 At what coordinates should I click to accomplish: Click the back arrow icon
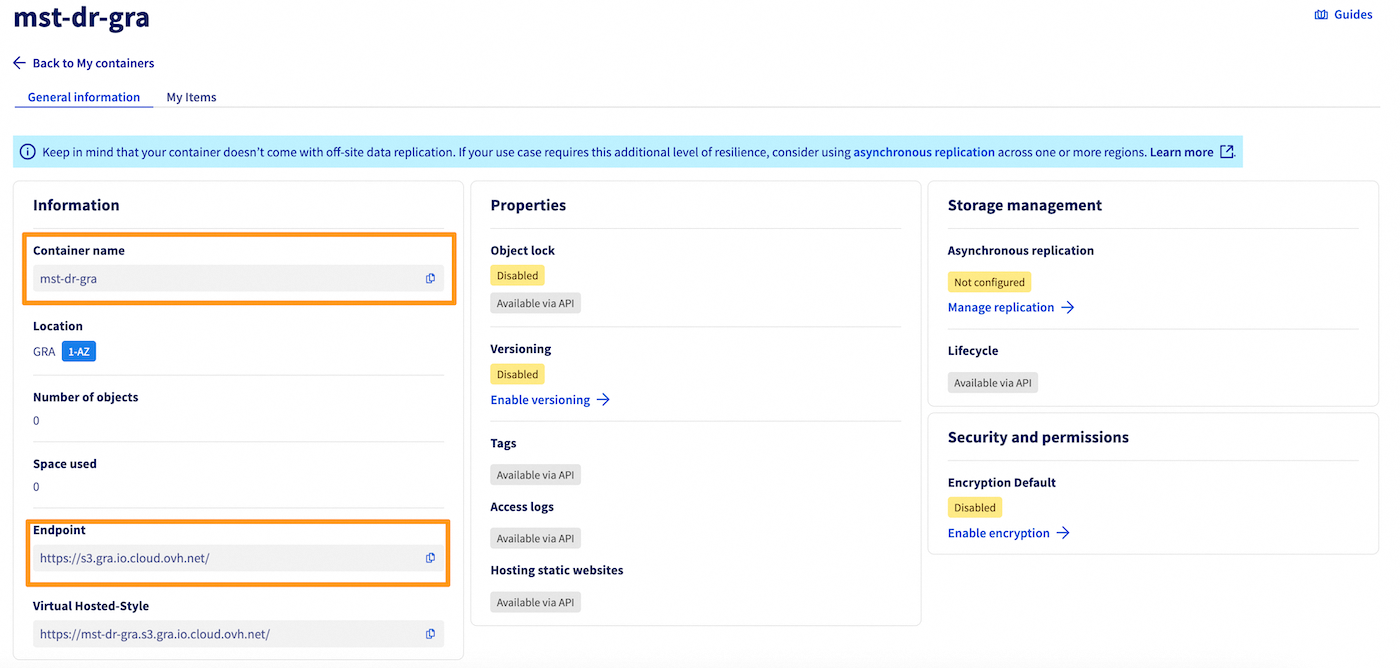[x=19, y=63]
